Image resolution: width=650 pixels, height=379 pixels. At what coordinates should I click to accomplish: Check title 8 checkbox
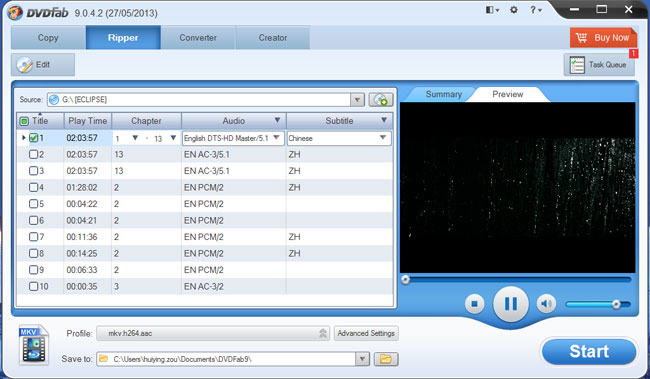(x=34, y=253)
